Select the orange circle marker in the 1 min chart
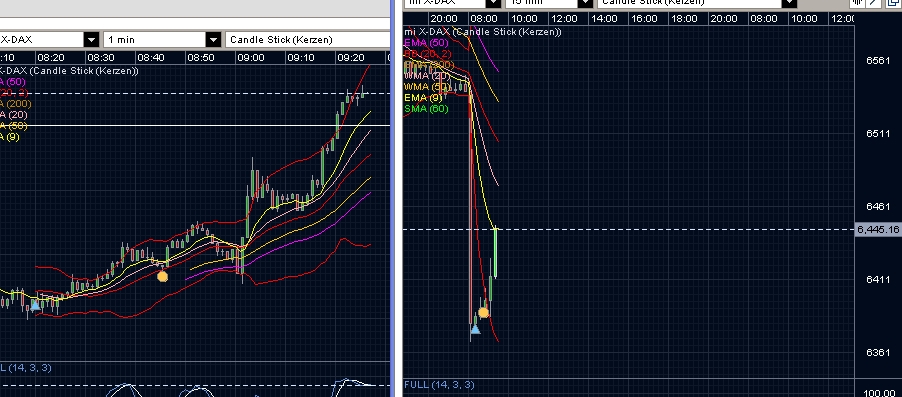The image size is (902, 397). point(163,277)
